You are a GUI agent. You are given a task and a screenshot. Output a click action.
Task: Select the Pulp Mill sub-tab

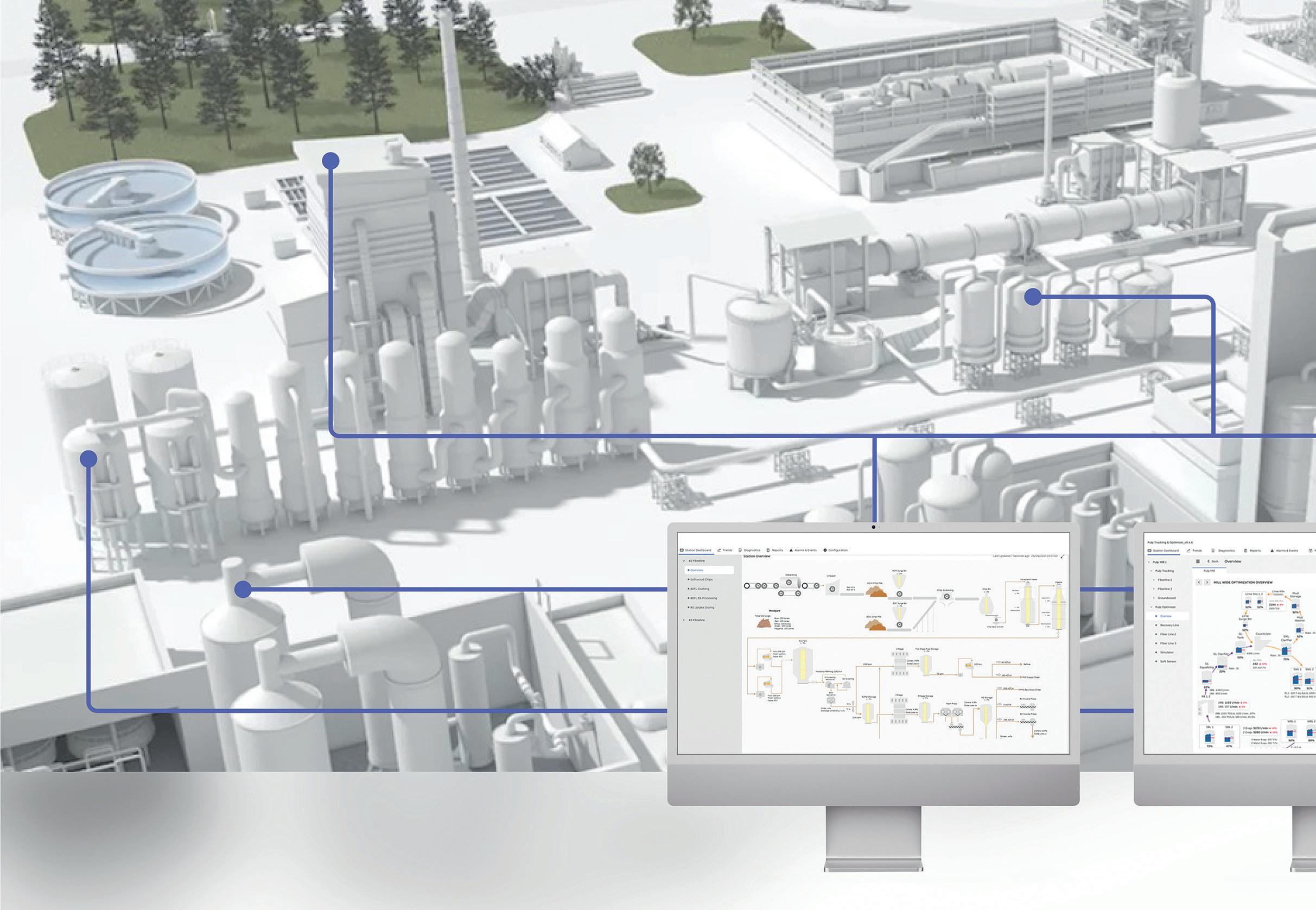[x=1209, y=571]
